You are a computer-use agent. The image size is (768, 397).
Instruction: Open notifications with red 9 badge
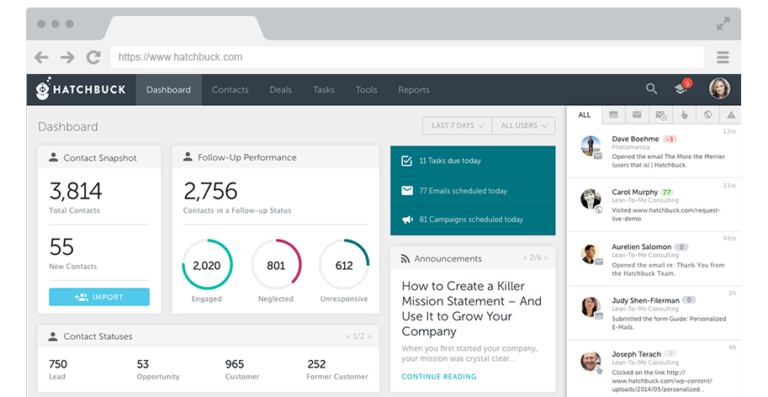(x=683, y=87)
